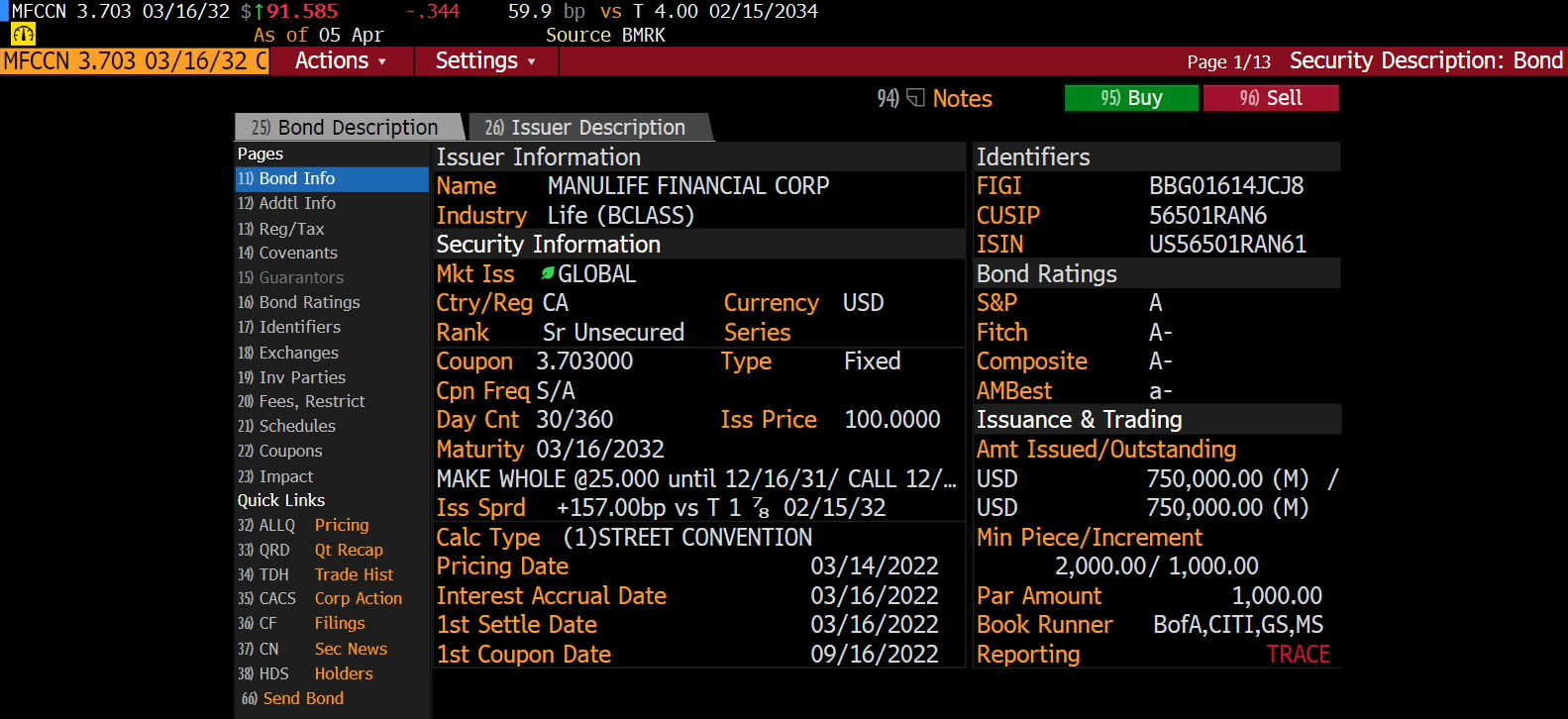Click the Page 1/13 indicator
Screen dimensions: 1568x719
pyautogui.click(x=1228, y=61)
